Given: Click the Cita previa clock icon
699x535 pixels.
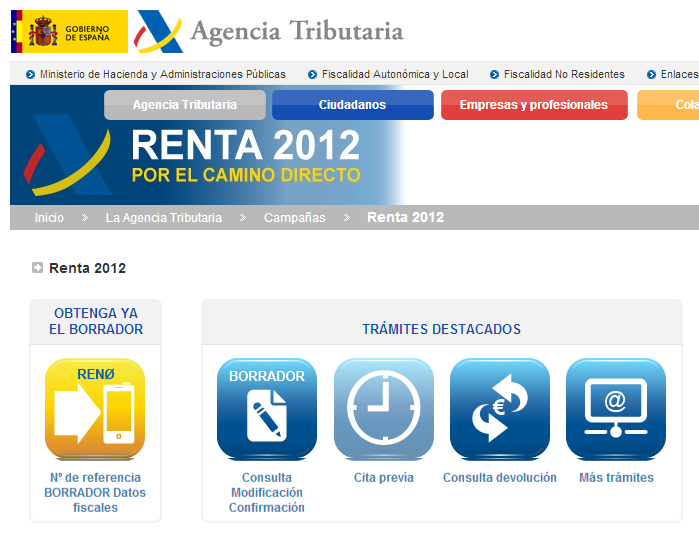Looking at the screenshot, I should [x=384, y=409].
